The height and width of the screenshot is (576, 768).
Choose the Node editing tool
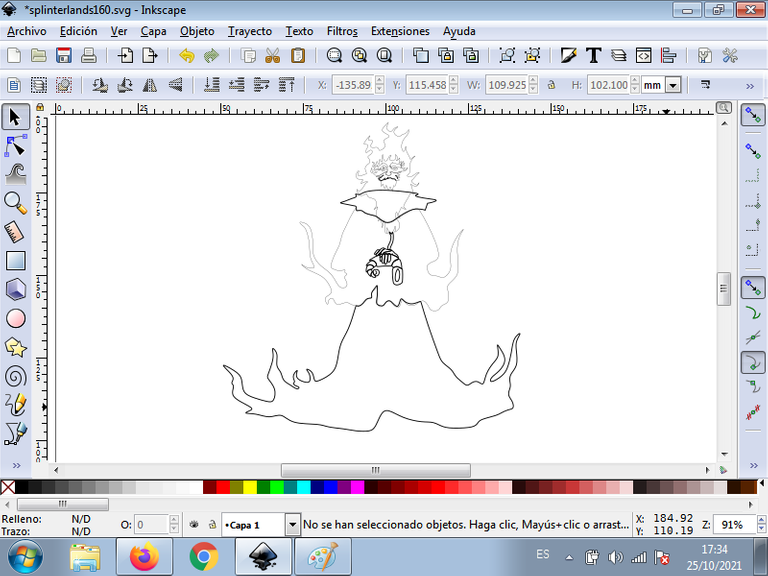point(15,146)
